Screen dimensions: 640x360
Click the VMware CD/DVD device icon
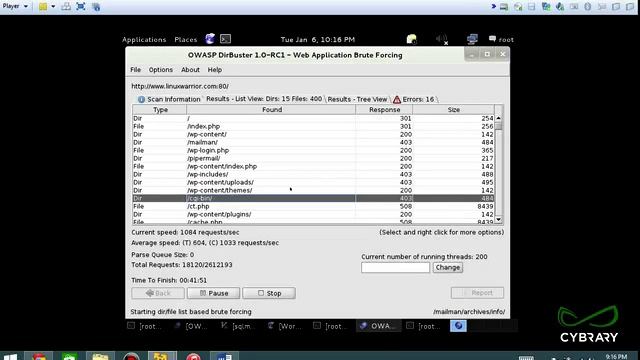click(518, 7)
